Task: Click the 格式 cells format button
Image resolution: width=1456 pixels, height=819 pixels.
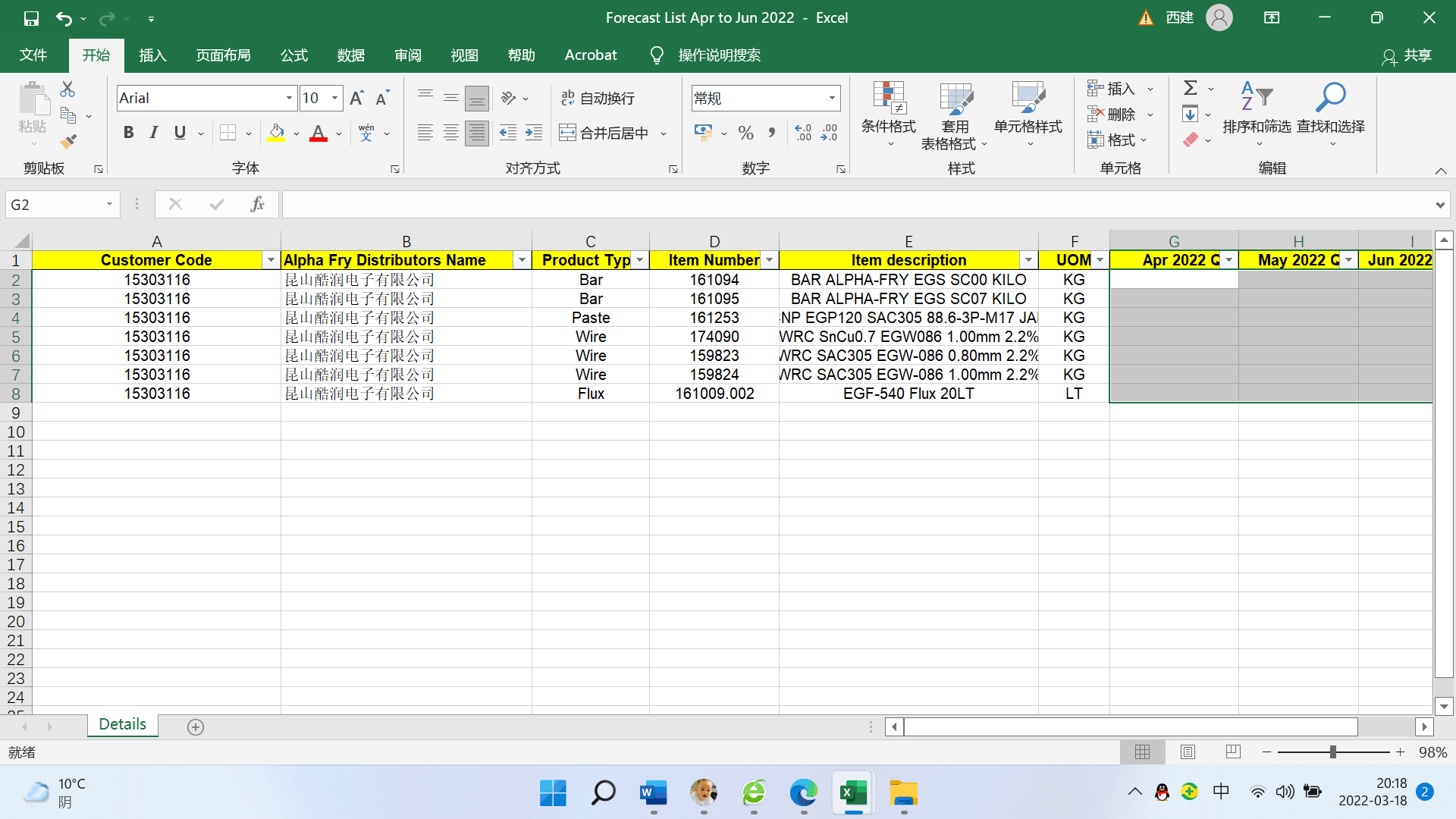Action: (x=1112, y=140)
